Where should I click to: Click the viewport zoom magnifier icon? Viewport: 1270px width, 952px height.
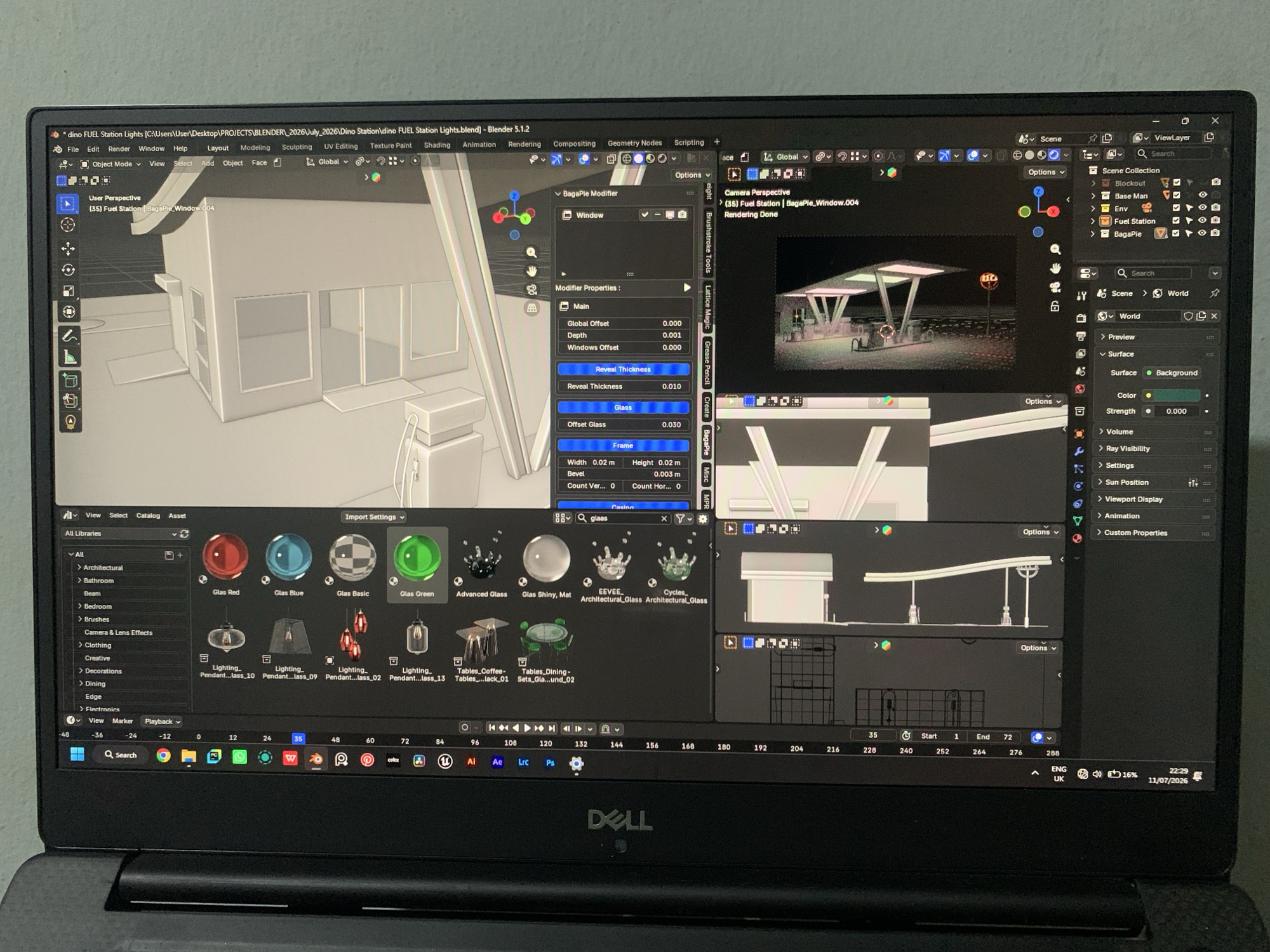pos(531,253)
